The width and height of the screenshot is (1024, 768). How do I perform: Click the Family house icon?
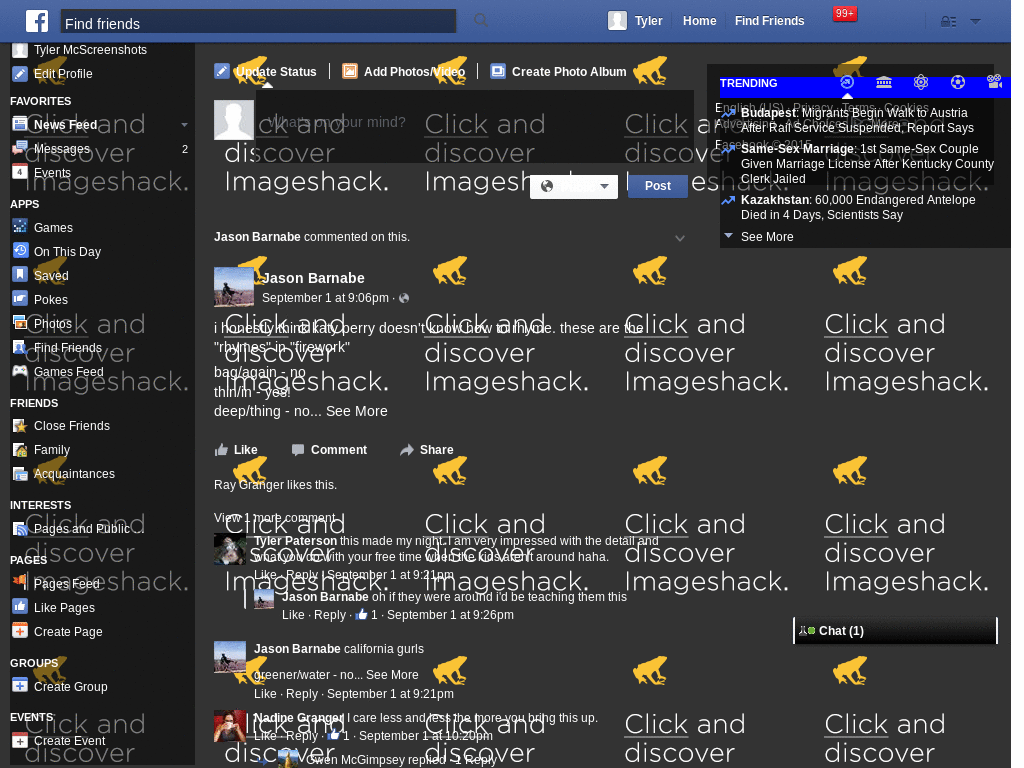pyautogui.click(x=20, y=450)
